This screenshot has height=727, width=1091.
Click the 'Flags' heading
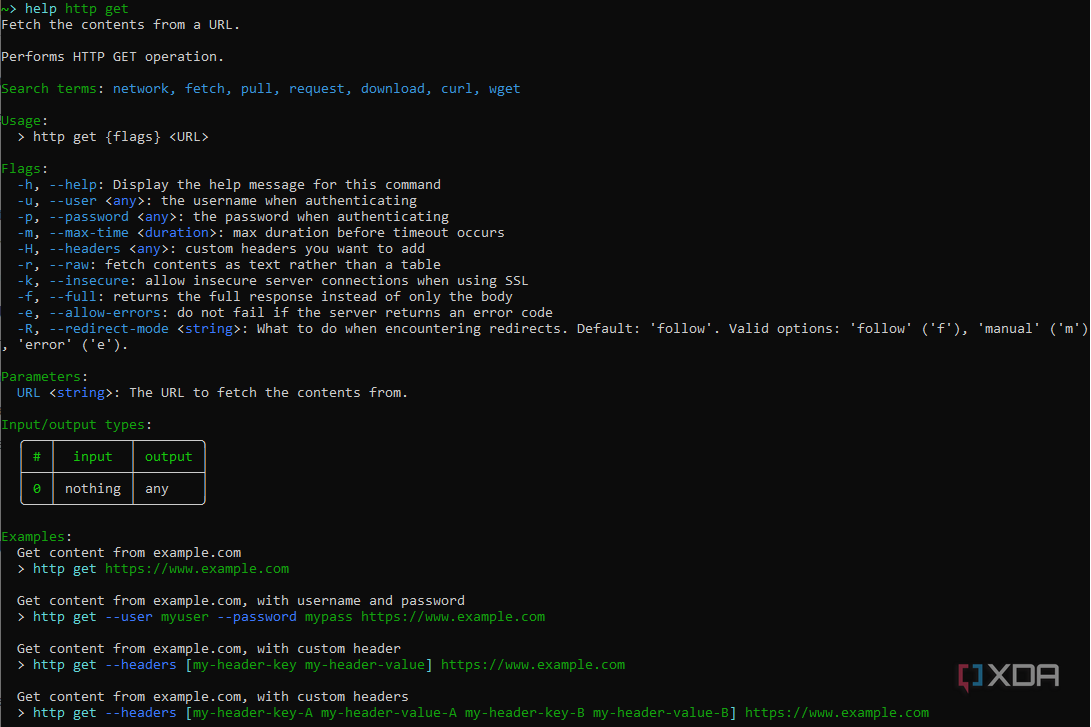tap(22, 168)
